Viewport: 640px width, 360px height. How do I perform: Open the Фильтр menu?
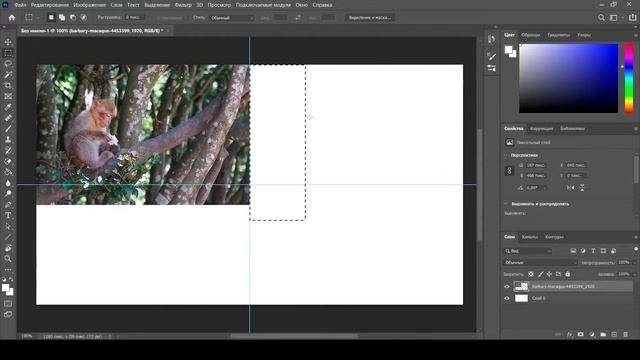(183, 5)
